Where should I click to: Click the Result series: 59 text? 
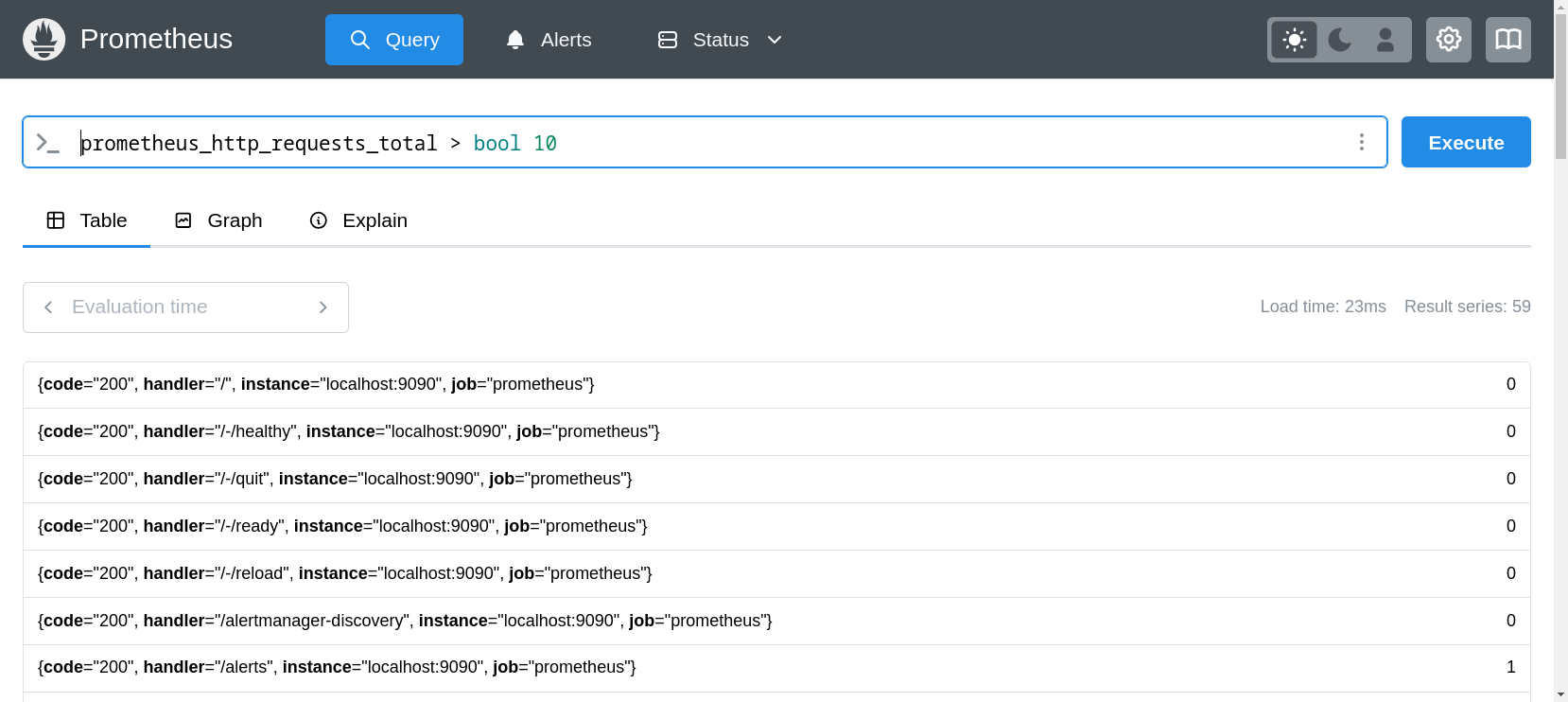(1468, 307)
